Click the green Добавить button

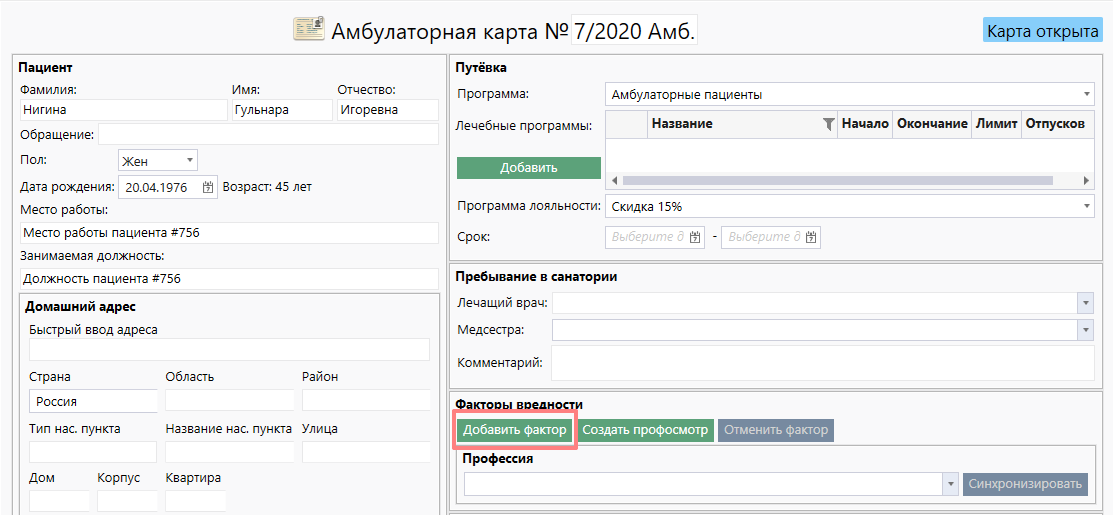pos(528,168)
